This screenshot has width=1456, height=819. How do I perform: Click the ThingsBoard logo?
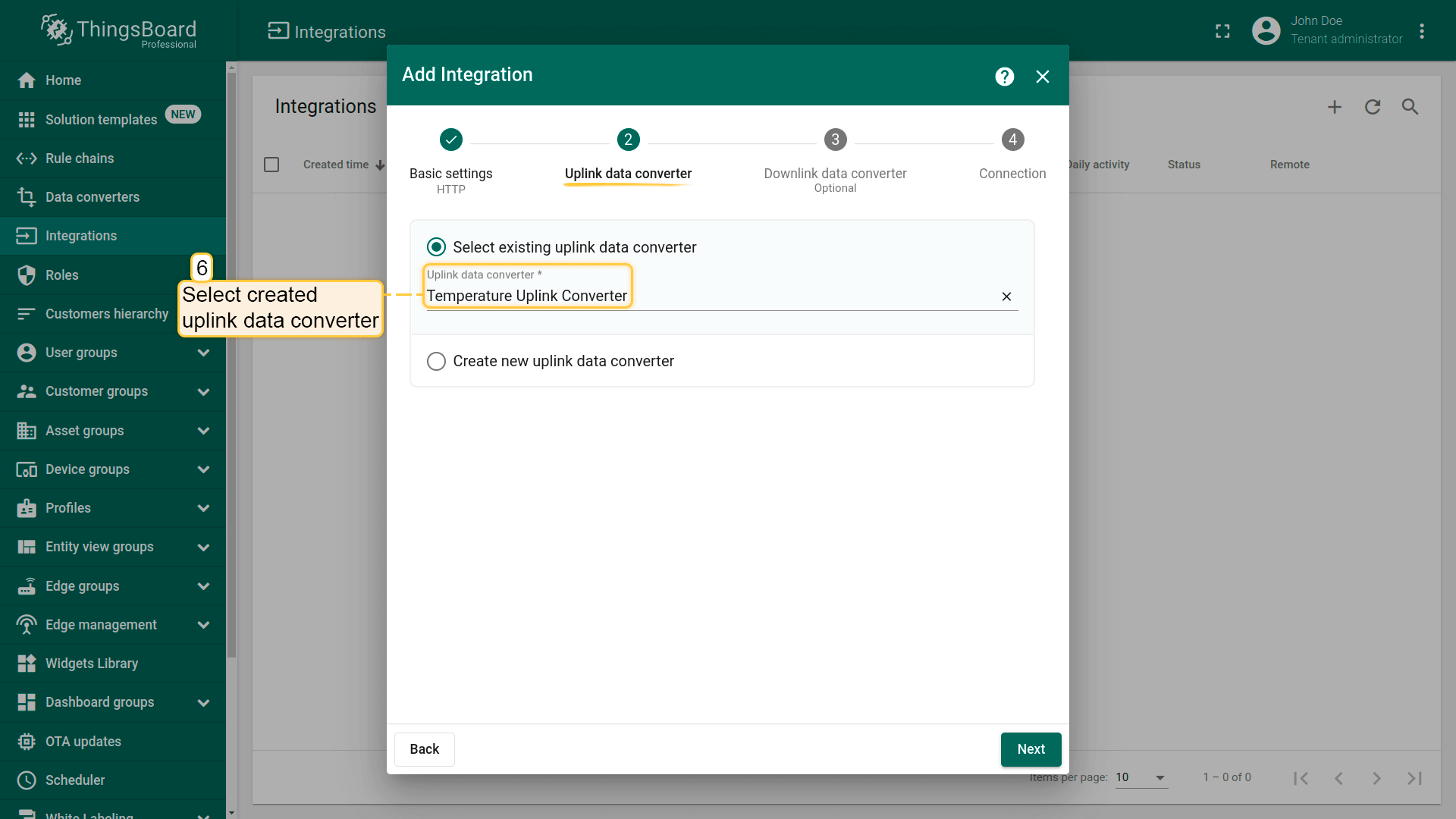click(x=119, y=31)
